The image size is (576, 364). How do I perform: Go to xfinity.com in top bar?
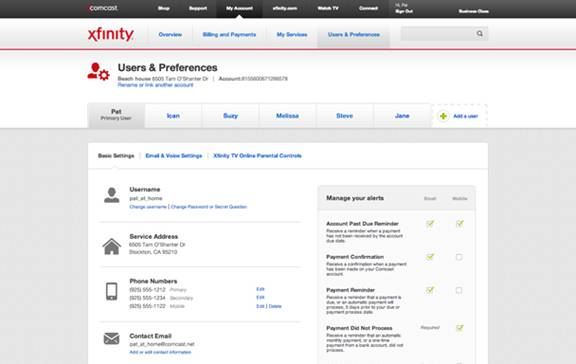pos(285,8)
